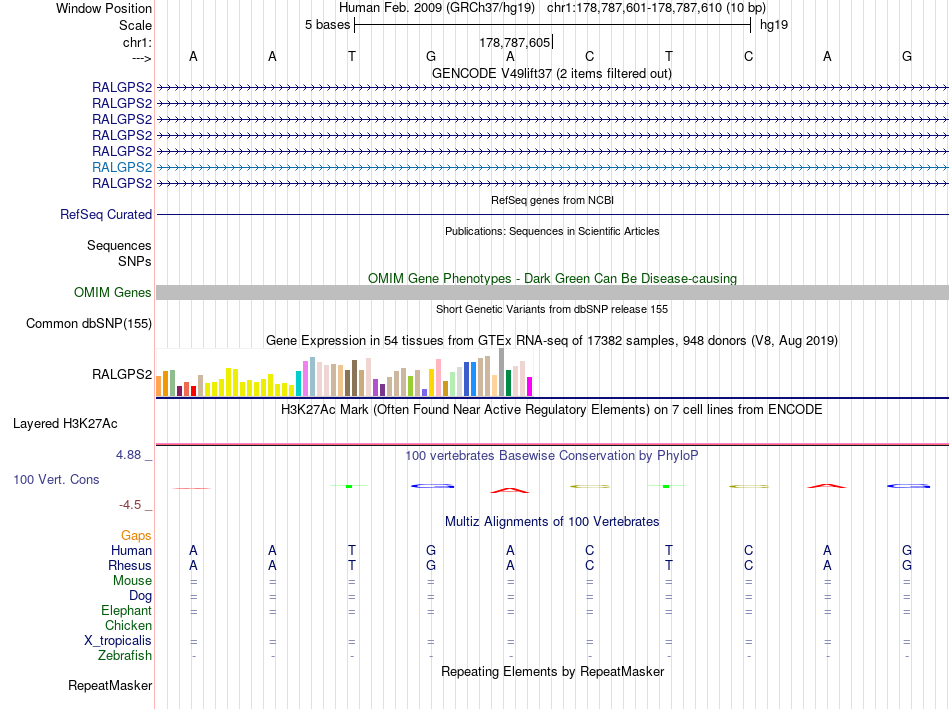Viewport: 950px width, 709px height.
Task: Open 'Repeating Elements by RepeatMasker' track title
Action: tap(552, 671)
